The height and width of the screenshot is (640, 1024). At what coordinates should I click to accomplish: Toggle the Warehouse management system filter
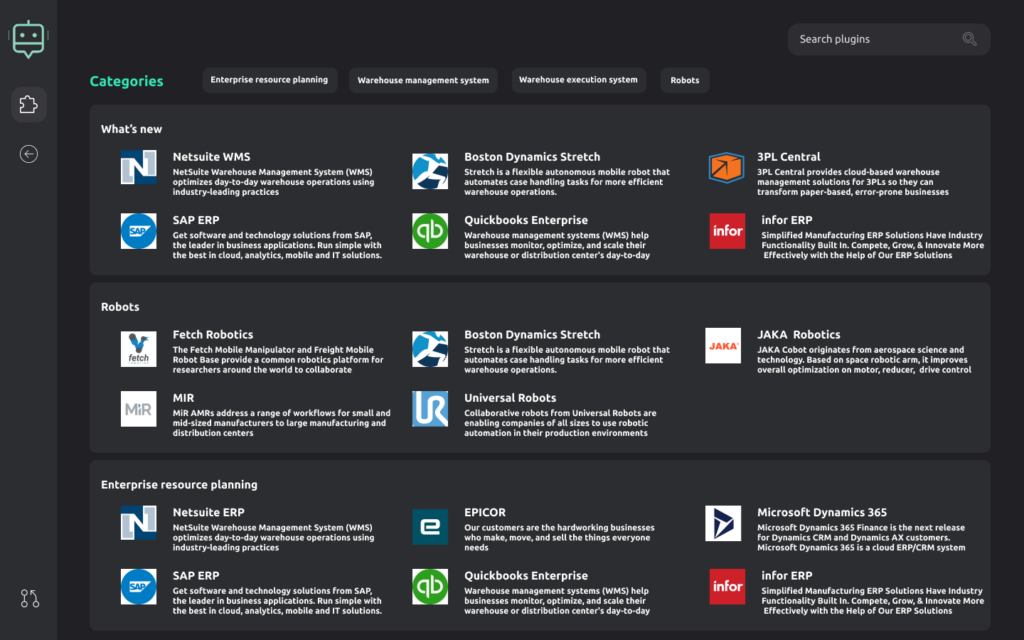423,80
